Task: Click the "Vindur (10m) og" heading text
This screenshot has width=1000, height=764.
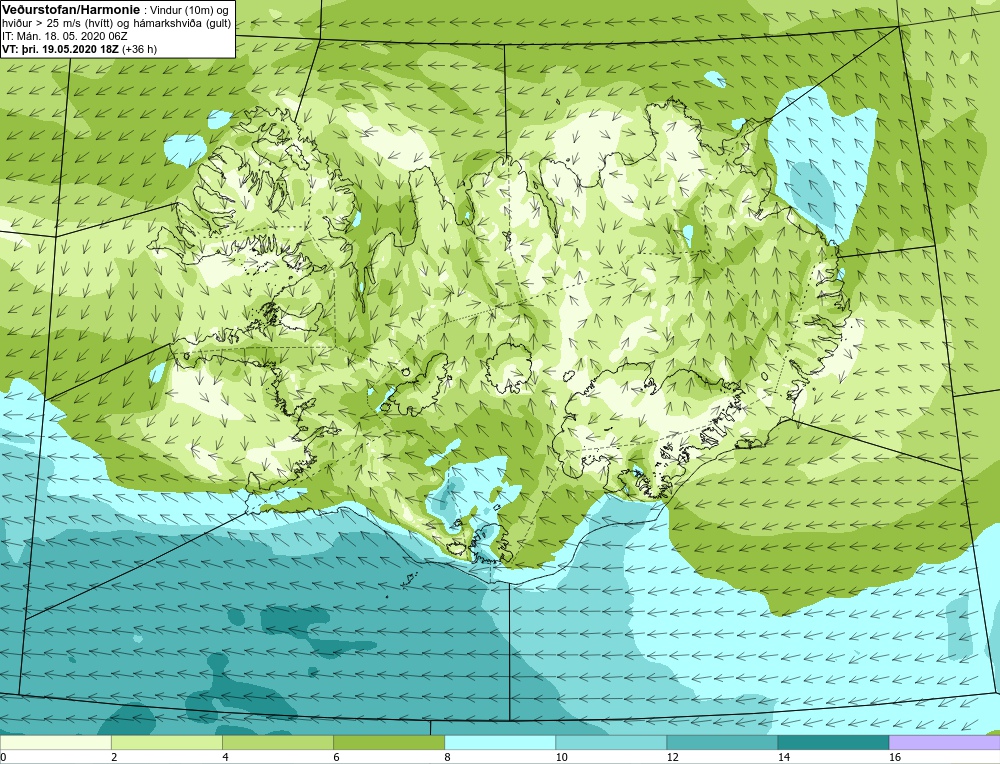Action: point(188,11)
